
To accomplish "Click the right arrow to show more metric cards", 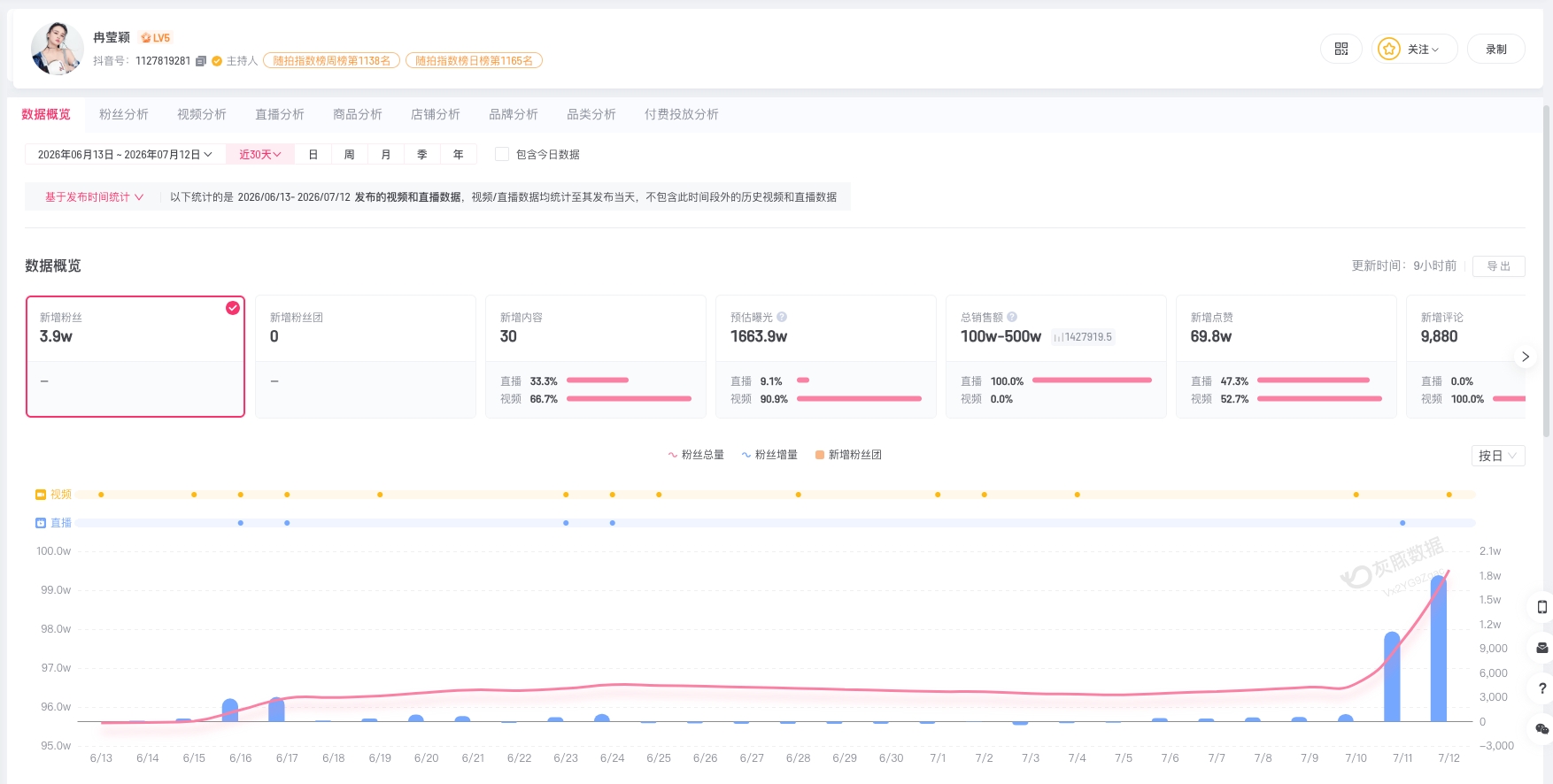I will point(1525,357).
